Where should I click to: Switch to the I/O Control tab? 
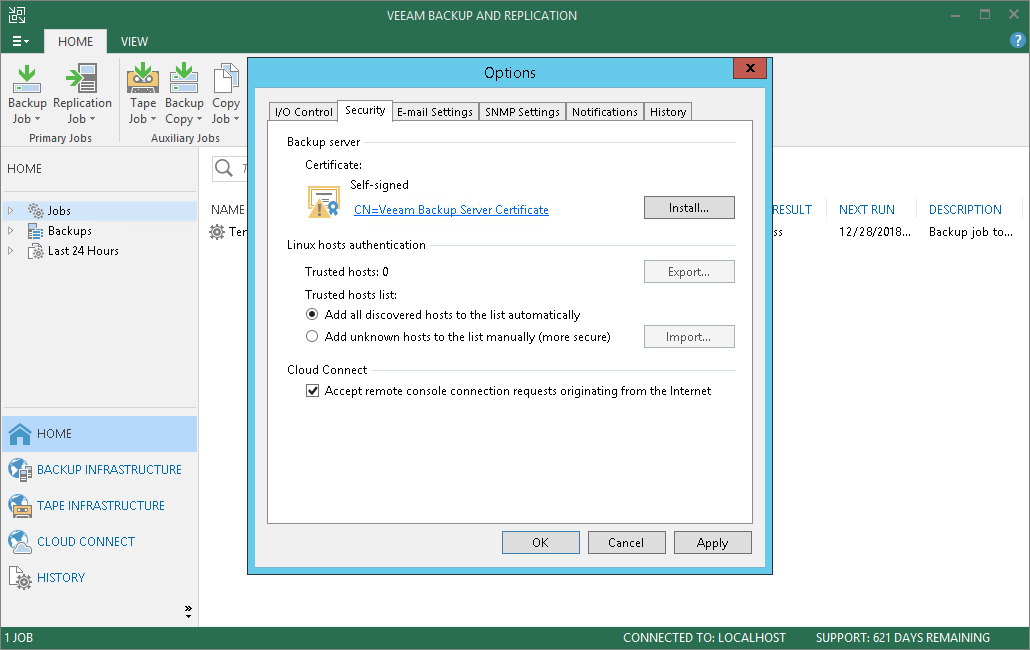303,112
